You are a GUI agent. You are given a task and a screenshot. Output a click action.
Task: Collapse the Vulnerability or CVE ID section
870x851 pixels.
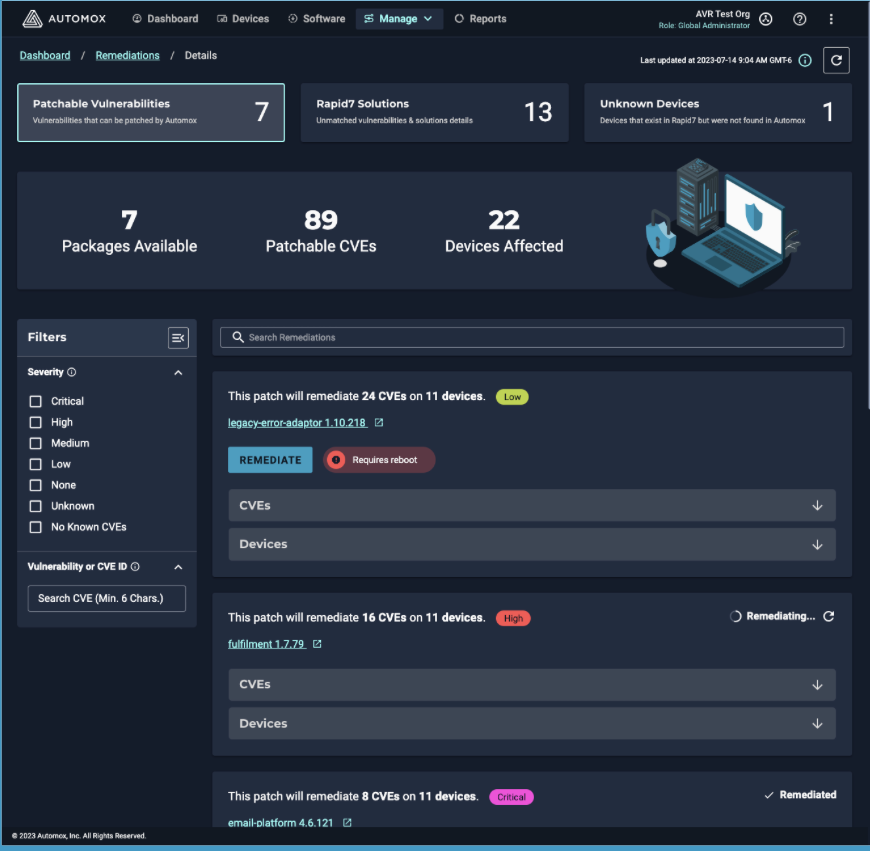[x=178, y=566]
